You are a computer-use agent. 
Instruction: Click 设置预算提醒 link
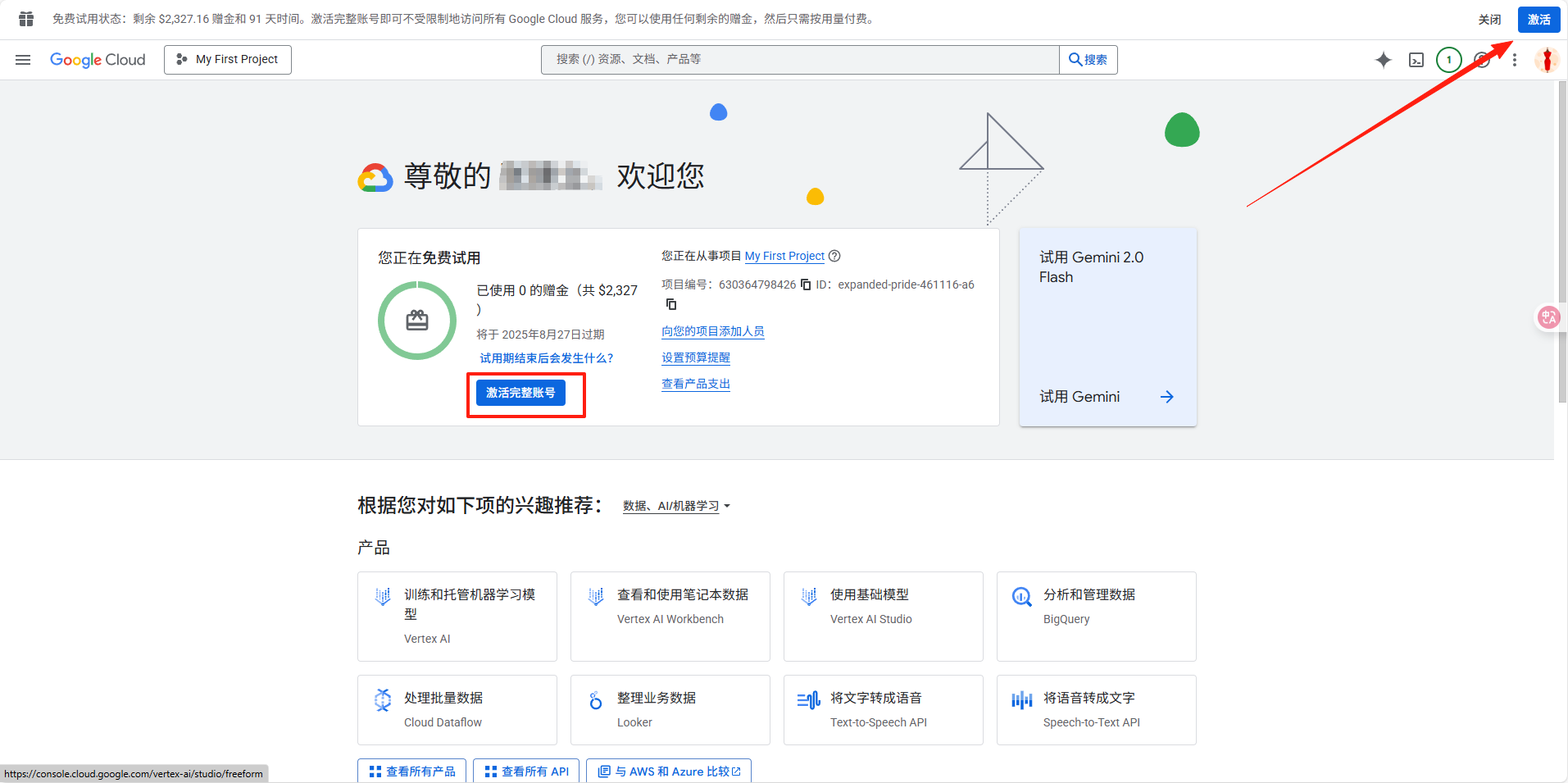pos(696,357)
